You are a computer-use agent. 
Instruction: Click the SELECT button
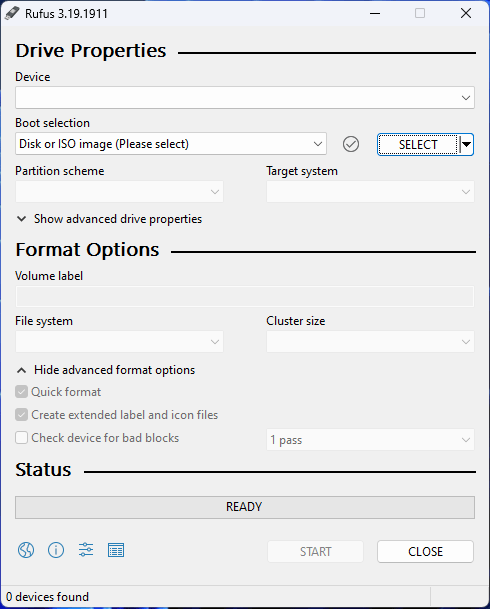click(418, 144)
